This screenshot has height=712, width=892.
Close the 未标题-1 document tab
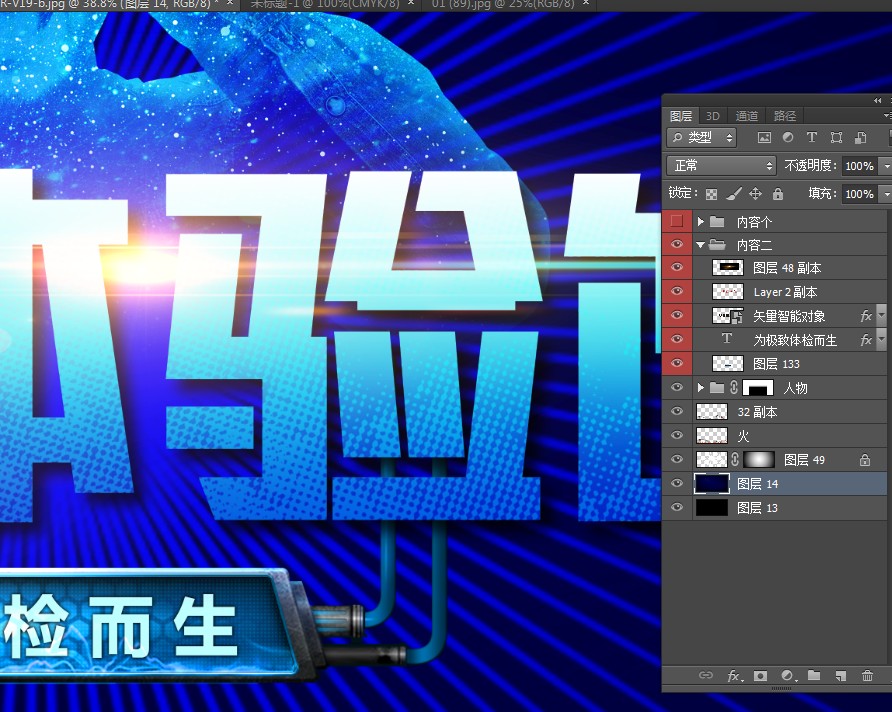coord(411,3)
